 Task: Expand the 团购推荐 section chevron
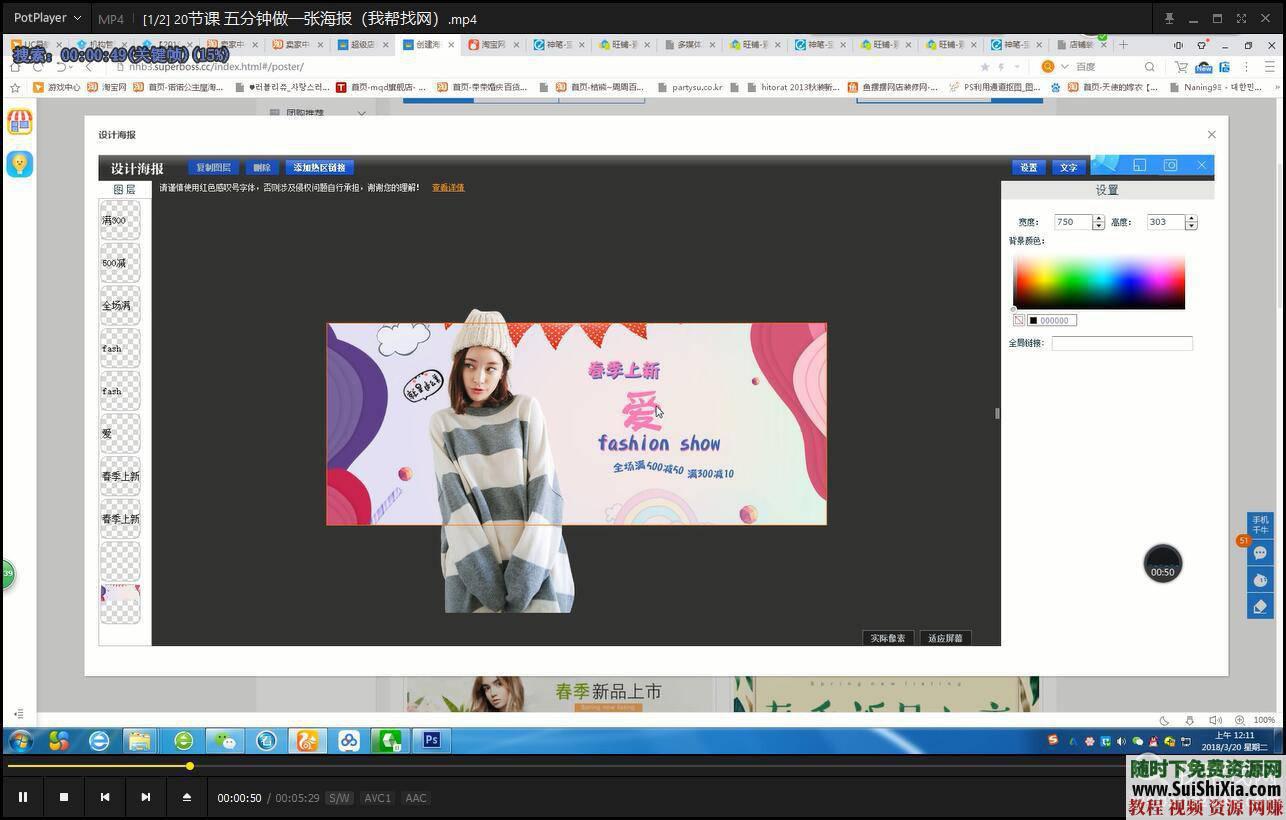pyautogui.click(x=361, y=113)
